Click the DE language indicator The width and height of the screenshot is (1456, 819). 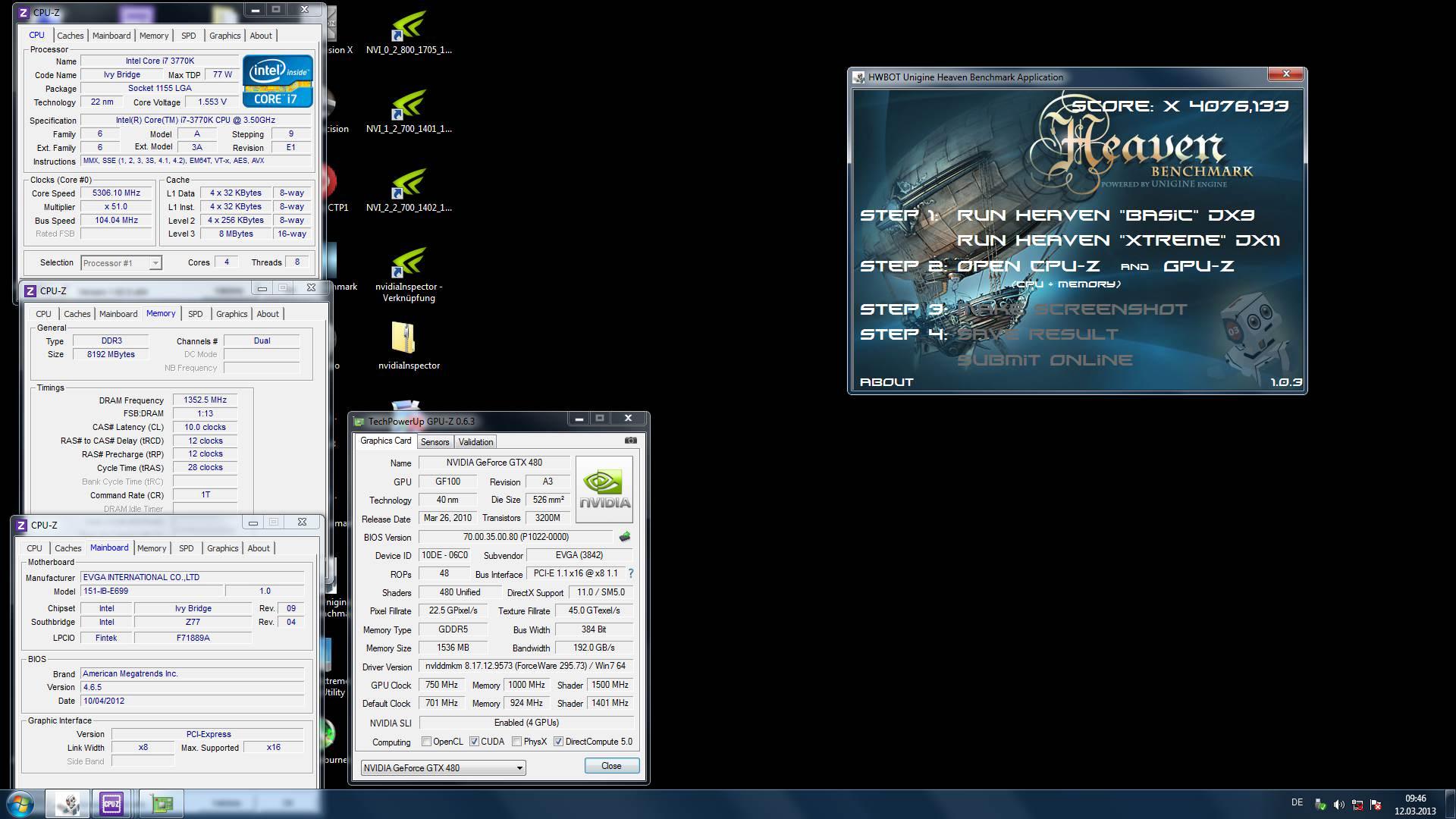(1297, 802)
